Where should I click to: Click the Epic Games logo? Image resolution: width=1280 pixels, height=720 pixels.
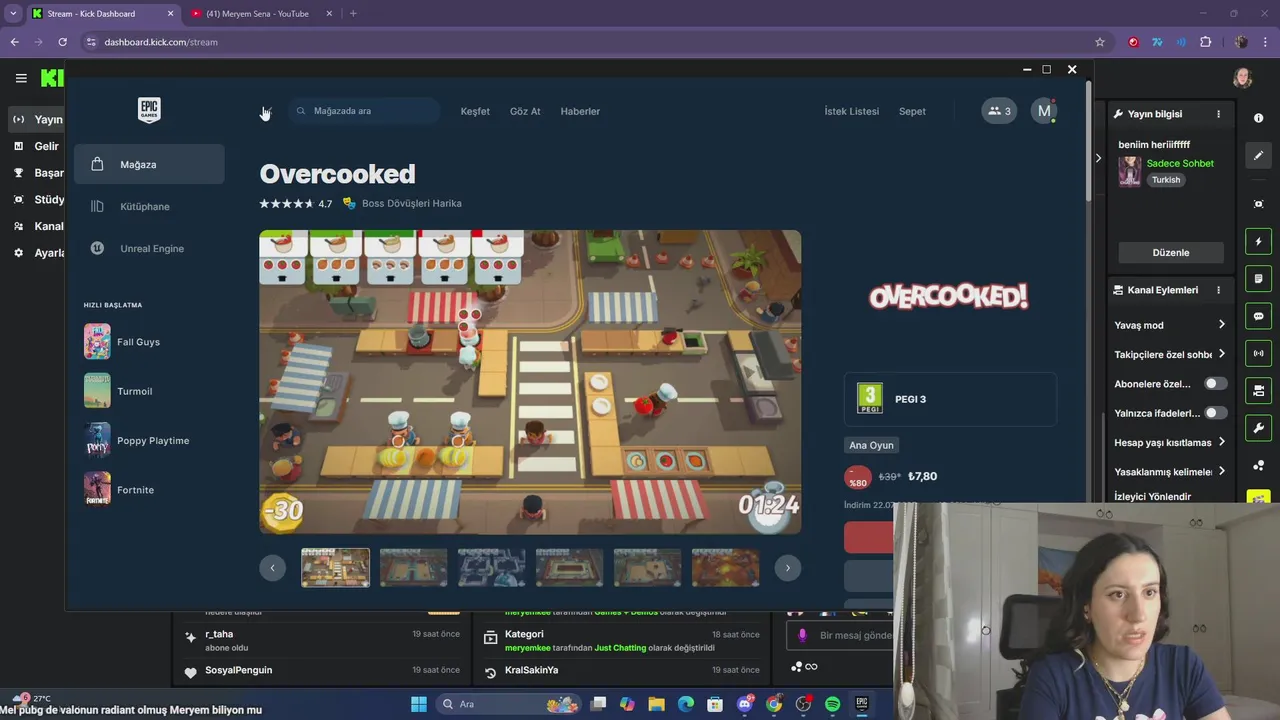[149, 110]
